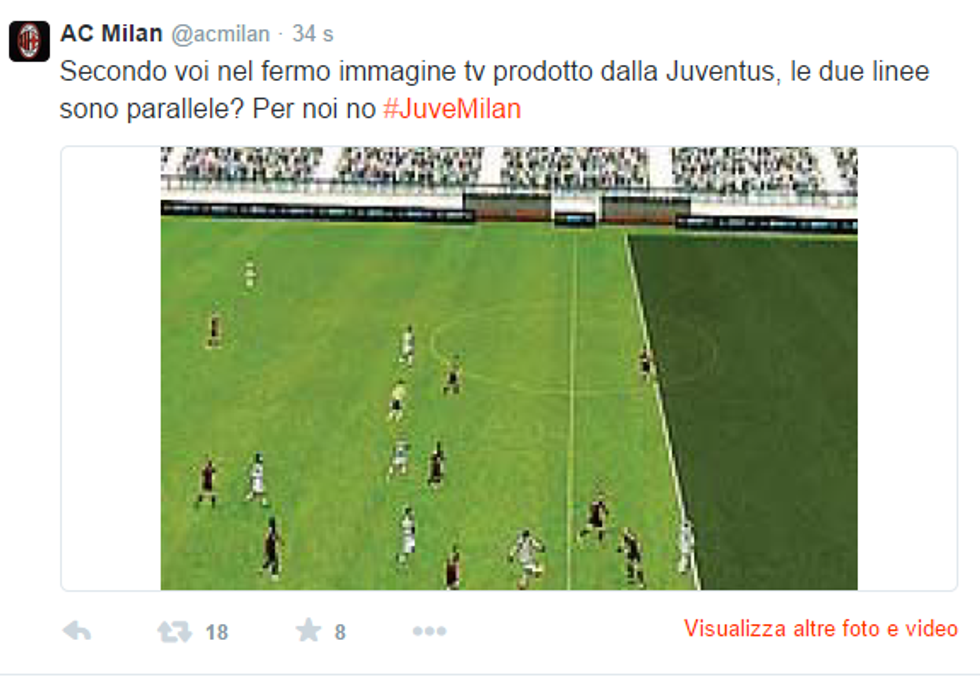Viewport: 980px width, 677px height.
Task: Open the AC Milan display name
Action: coord(111,33)
